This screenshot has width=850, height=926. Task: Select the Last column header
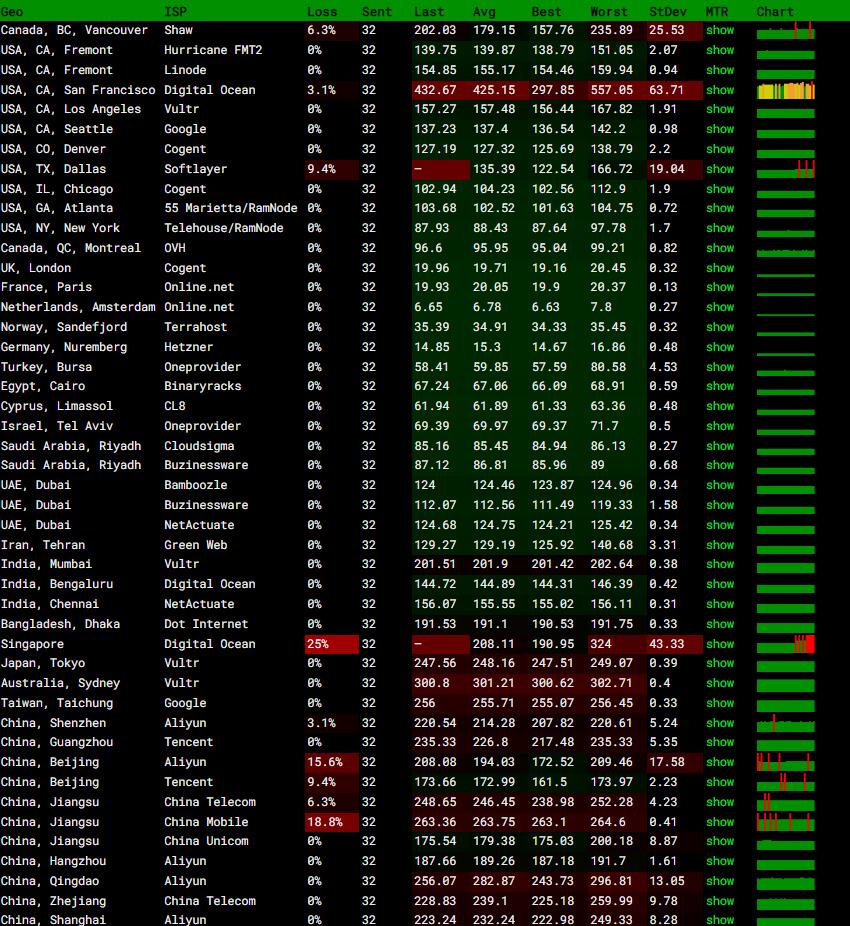tap(429, 12)
